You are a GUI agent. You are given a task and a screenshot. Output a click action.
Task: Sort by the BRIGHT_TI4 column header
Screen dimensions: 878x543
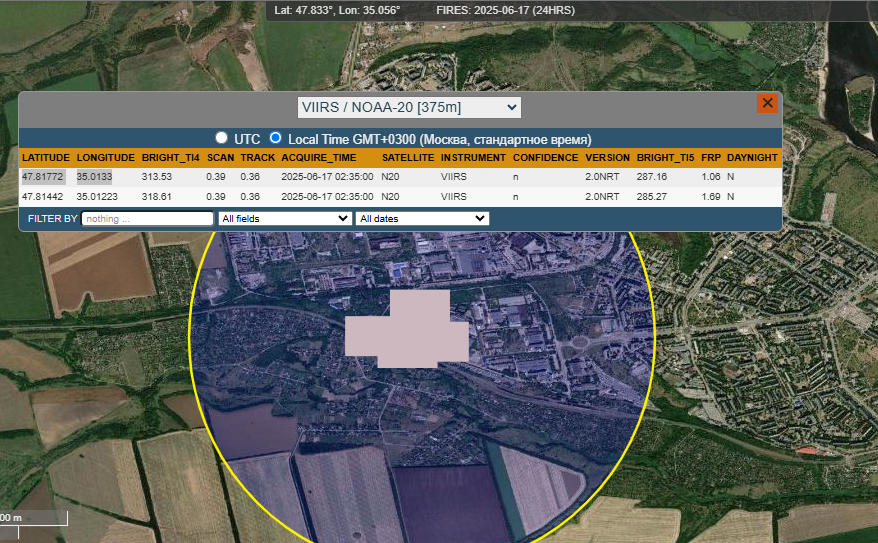pos(170,158)
